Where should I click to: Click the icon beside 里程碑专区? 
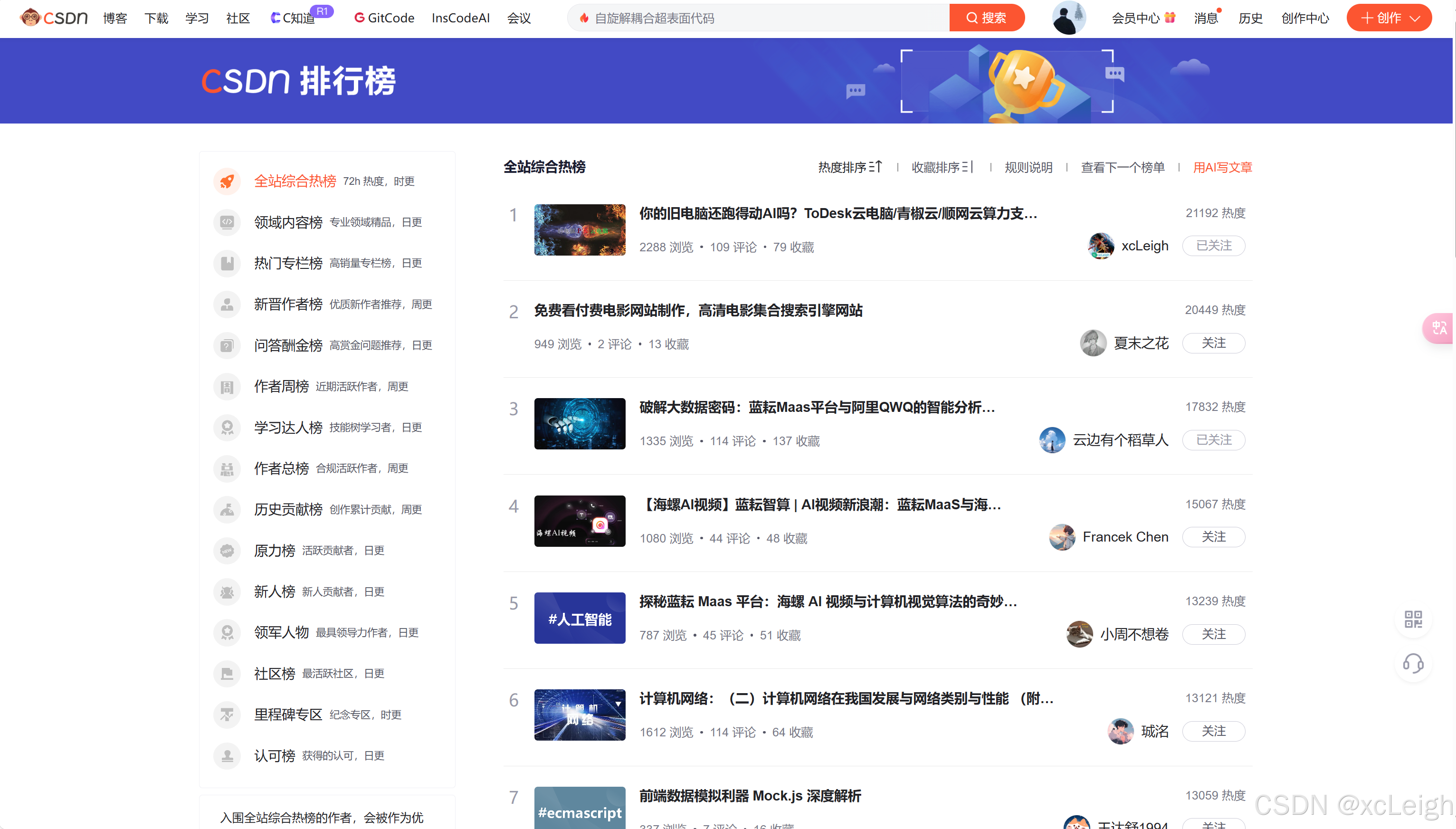click(227, 715)
